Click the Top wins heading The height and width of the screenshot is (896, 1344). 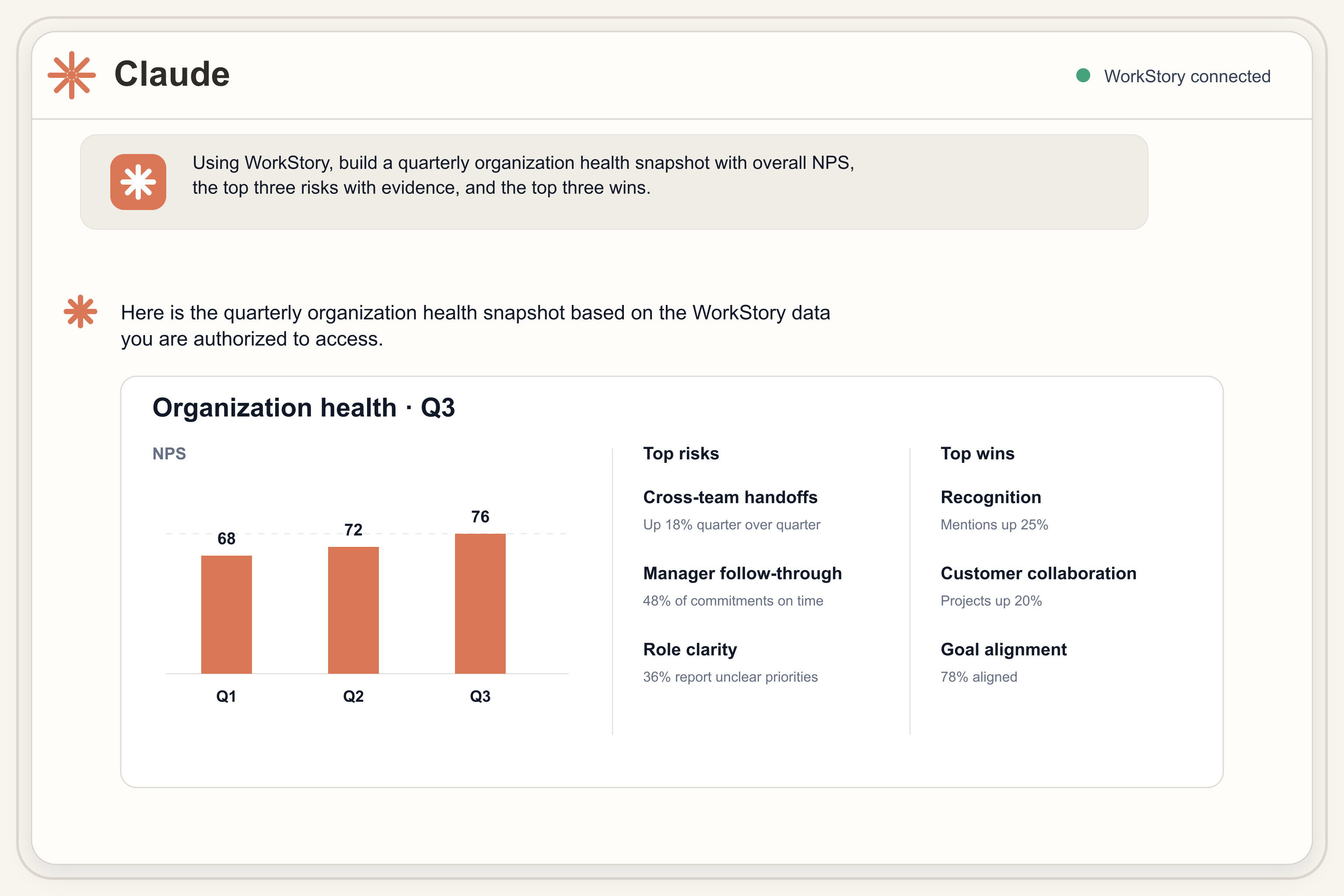pyautogui.click(x=978, y=454)
